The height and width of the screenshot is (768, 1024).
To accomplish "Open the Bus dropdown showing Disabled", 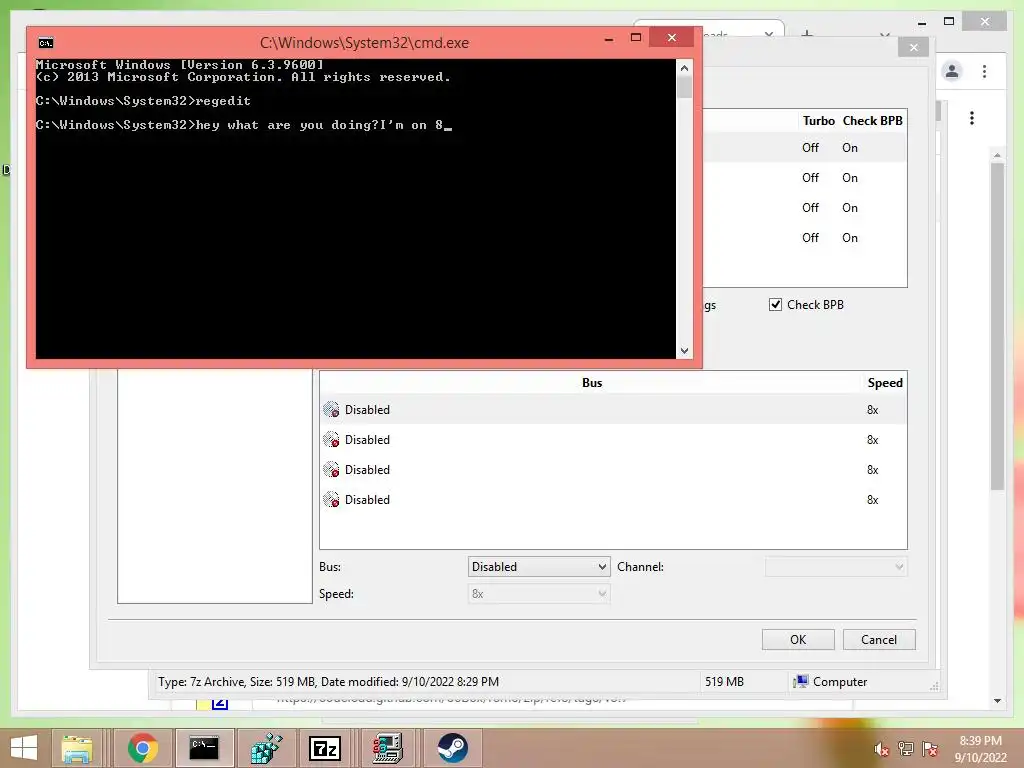I will pos(539,567).
